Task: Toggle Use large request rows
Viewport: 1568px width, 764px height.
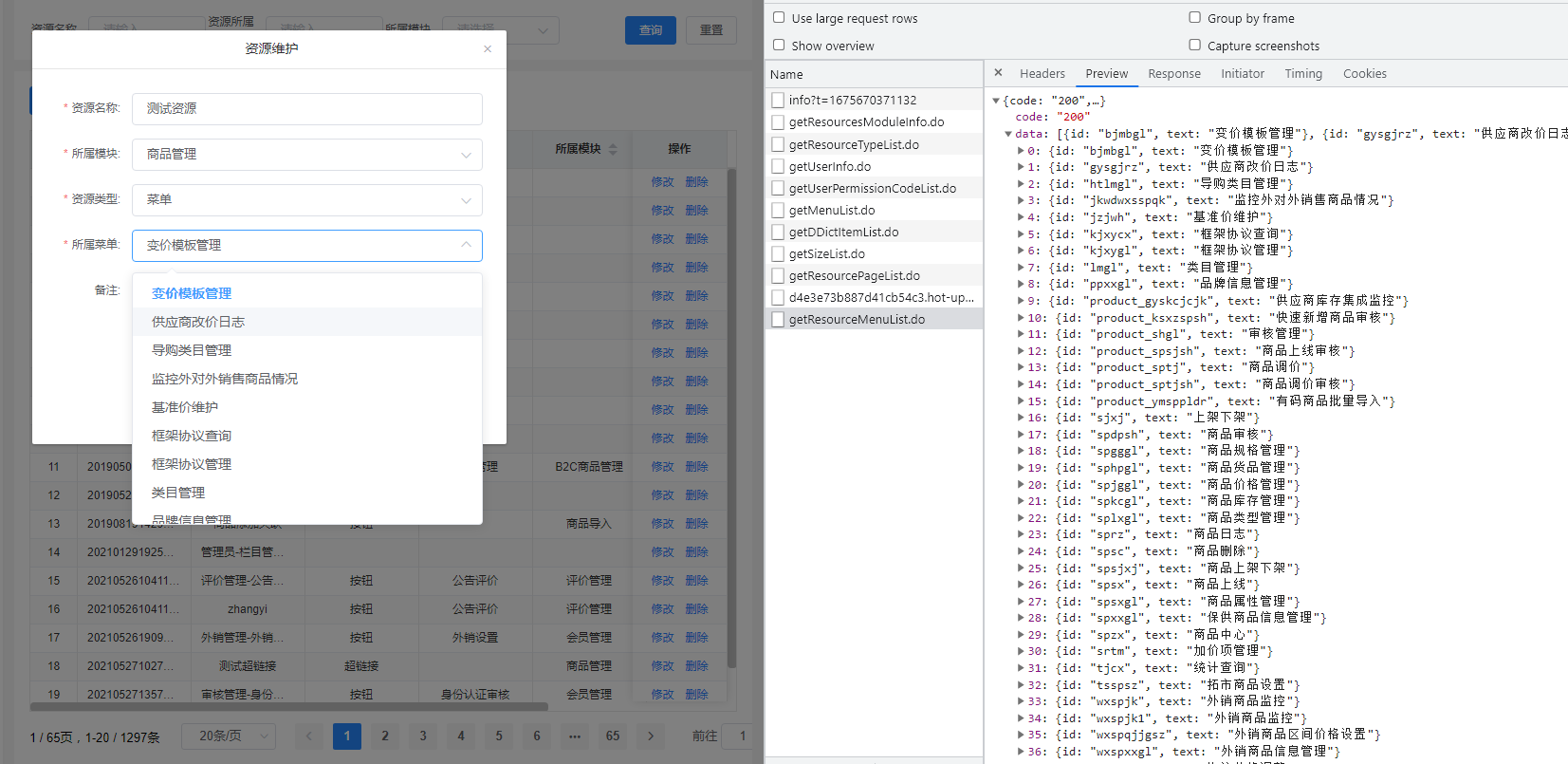Action: tap(779, 17)
